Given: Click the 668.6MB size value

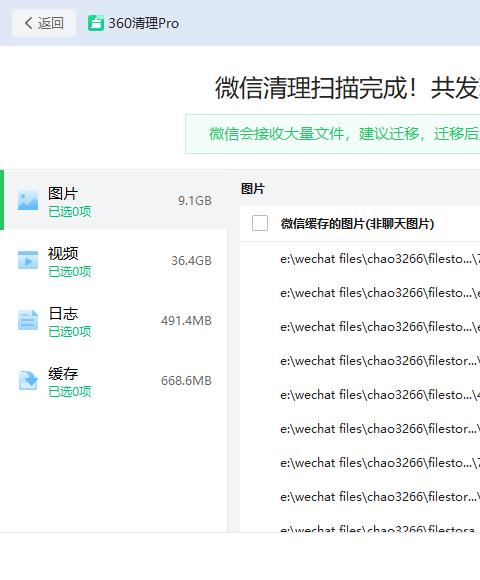Looking at the screenshot, I should 186,380.
